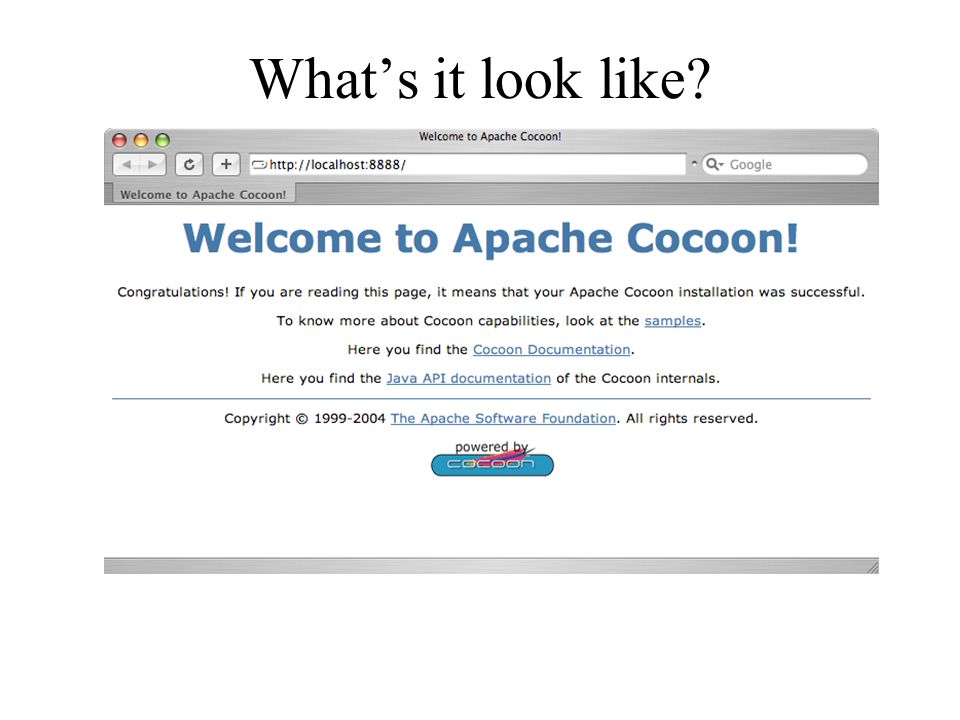Click the small arrow beside the address bar

click(x=694, y=163)
